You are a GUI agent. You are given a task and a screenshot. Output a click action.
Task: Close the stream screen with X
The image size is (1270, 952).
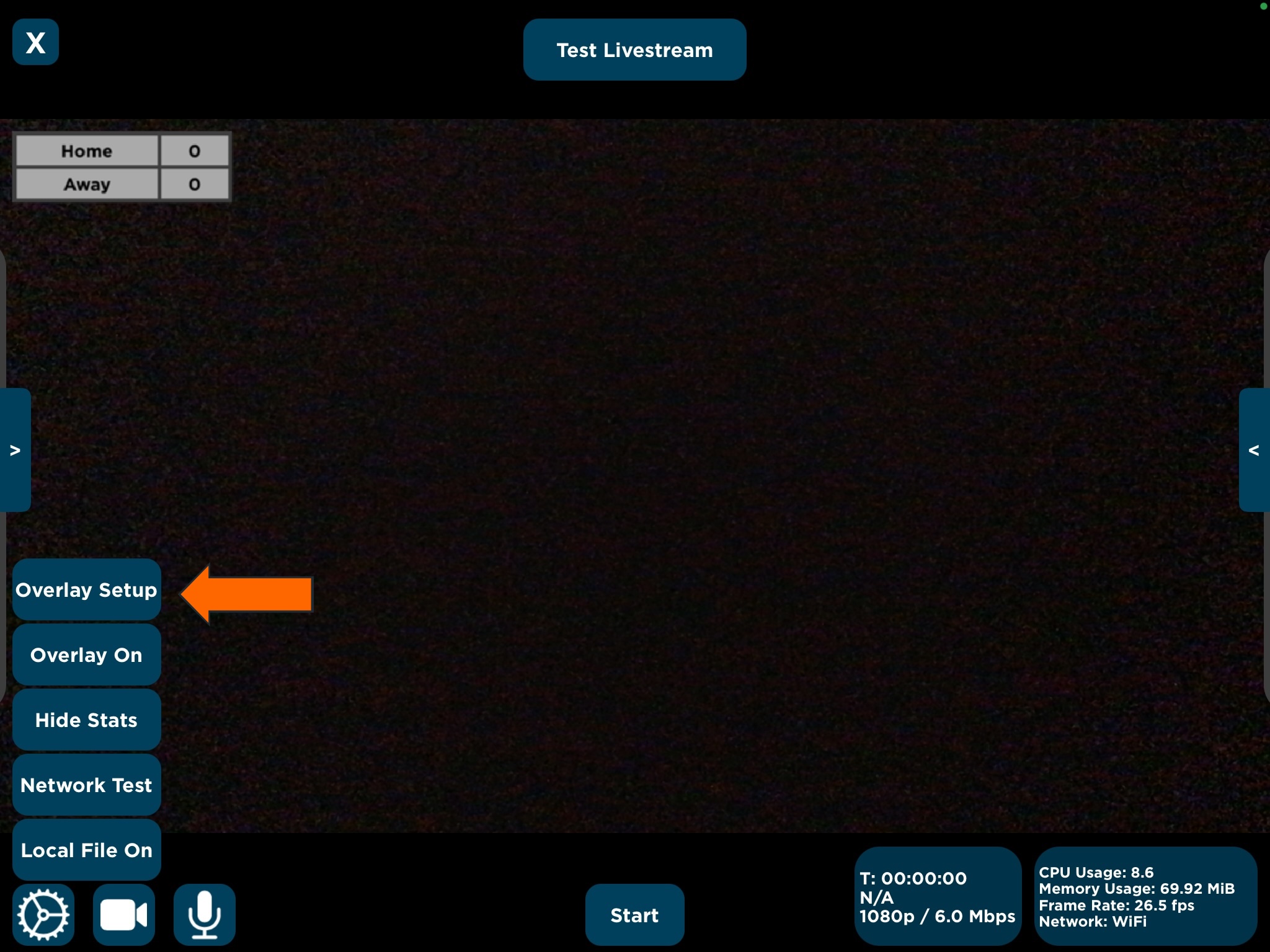pyautogui.click(x=35, y=42)
